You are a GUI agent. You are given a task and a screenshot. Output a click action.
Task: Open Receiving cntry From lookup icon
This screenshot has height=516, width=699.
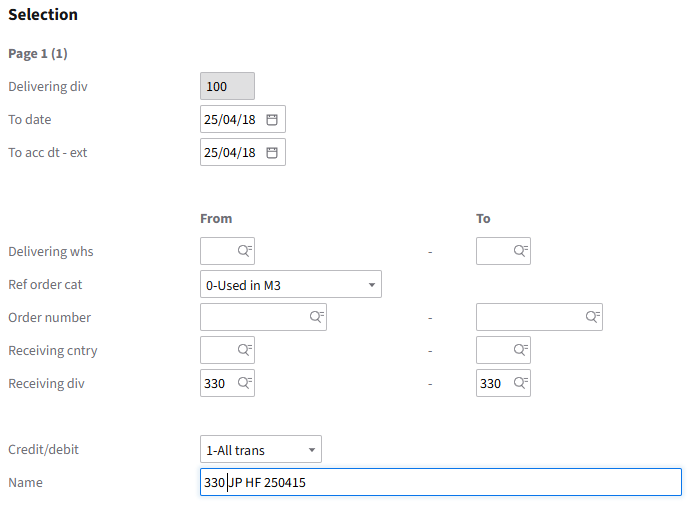[245, 350]
